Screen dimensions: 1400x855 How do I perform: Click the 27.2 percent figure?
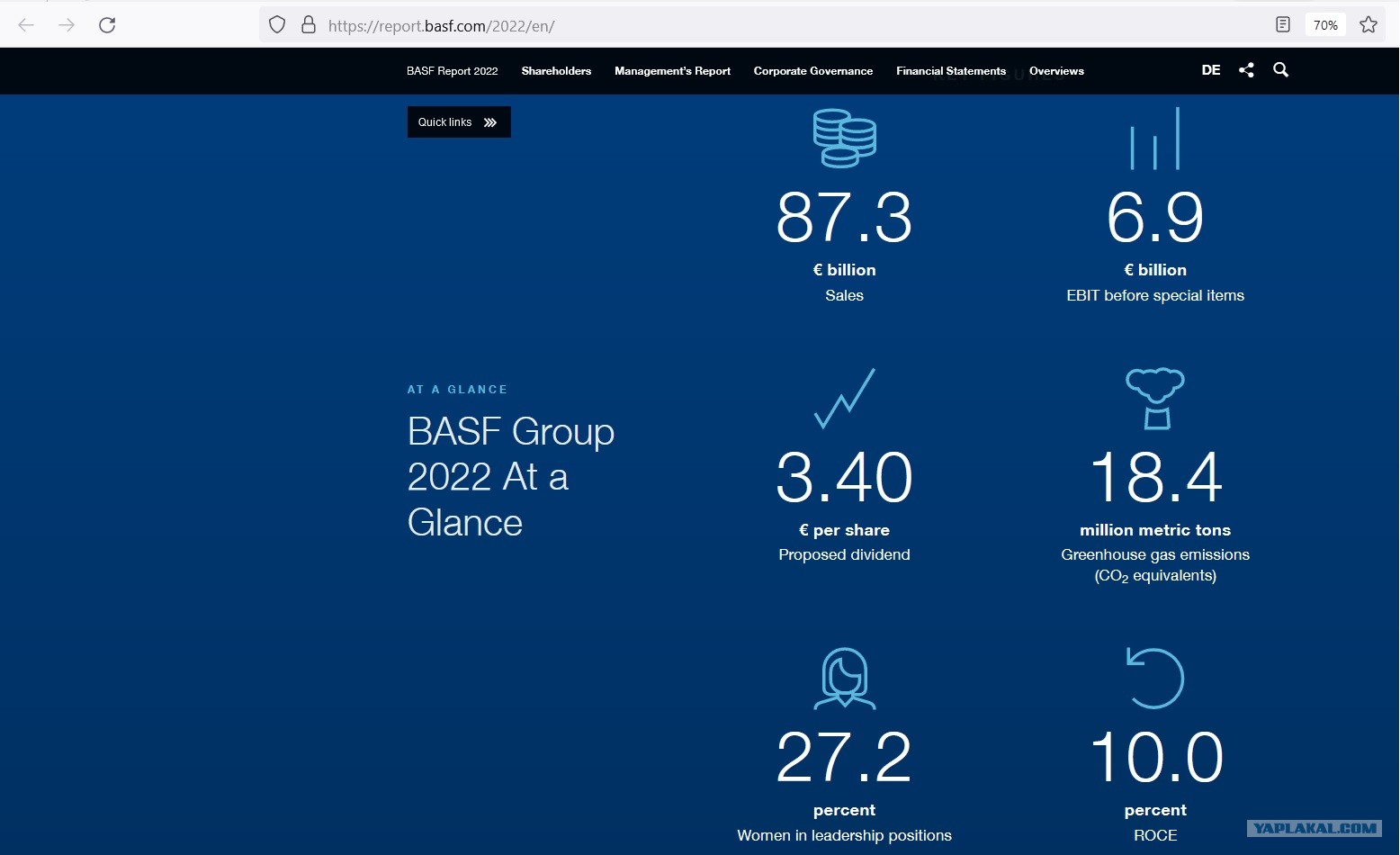click(x=845, y=758)
